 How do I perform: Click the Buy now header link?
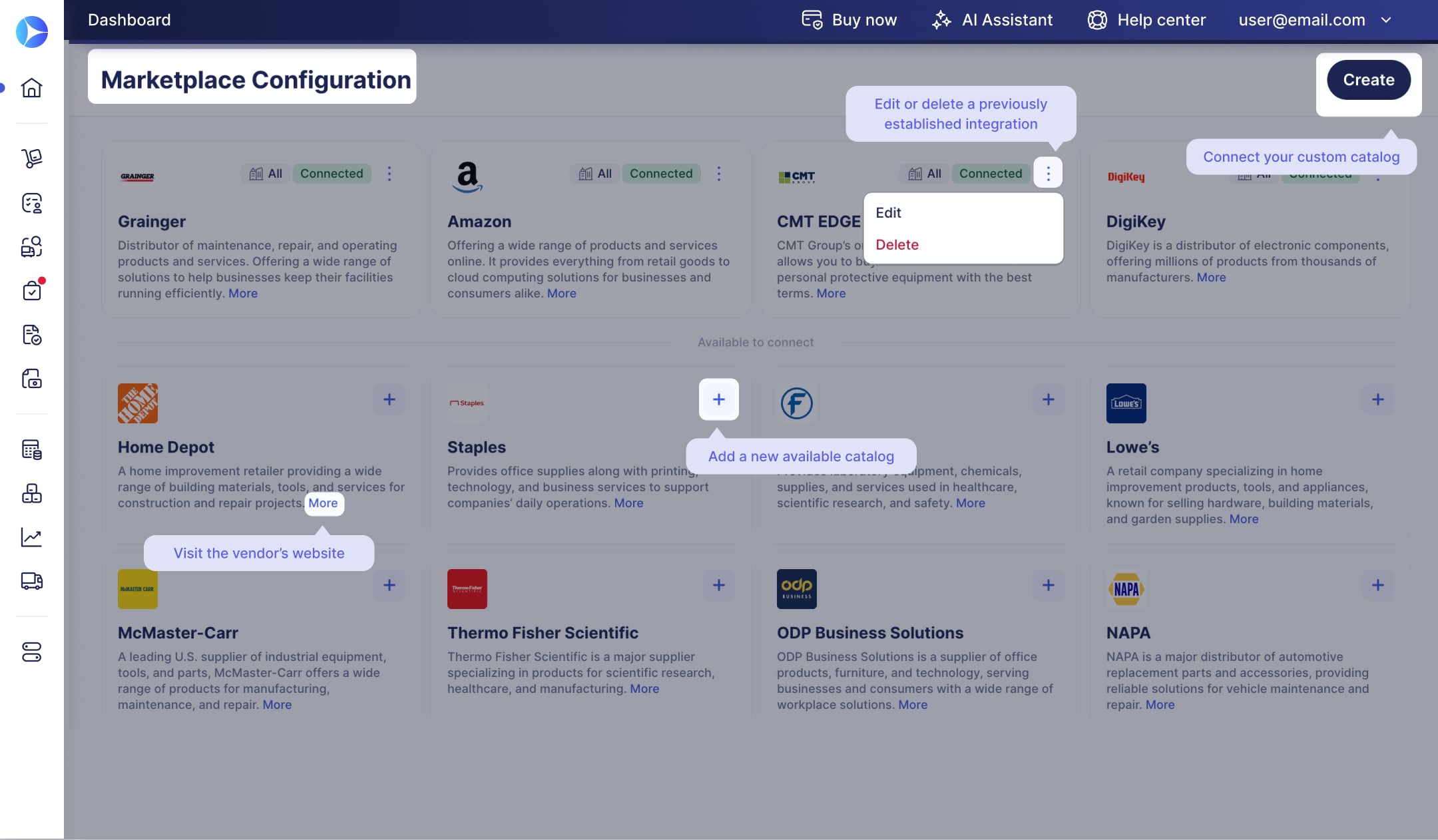coord(849,20)
